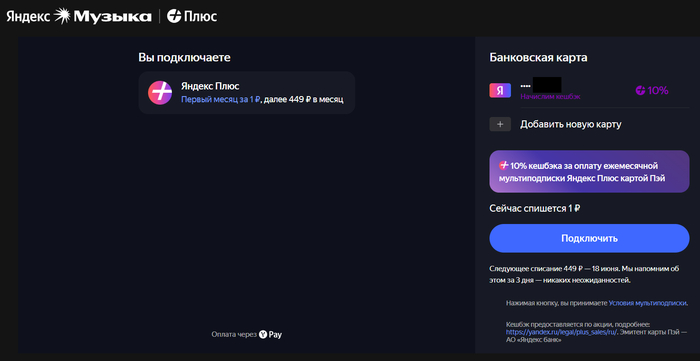700x361 pixels.
Task: Open Условия мультиподписки link
Action: pyautogui.click(x=648, y=303)
